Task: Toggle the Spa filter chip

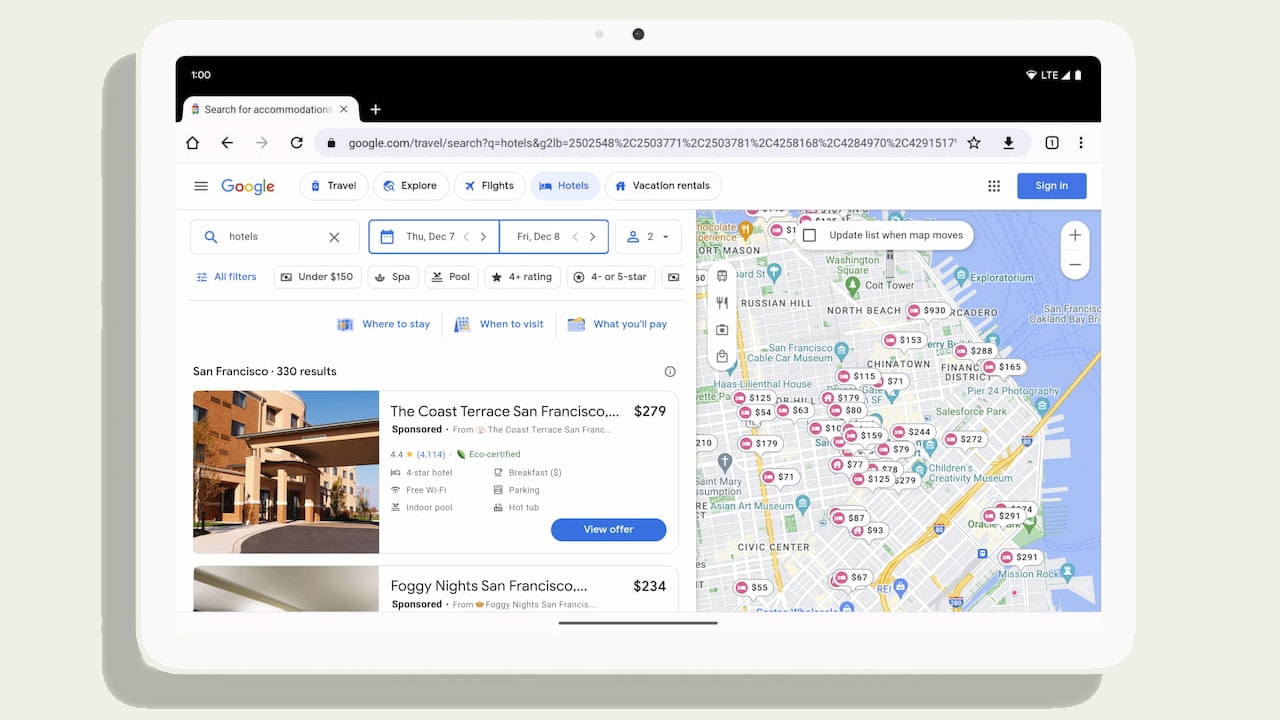Action: tap(393, 277)
